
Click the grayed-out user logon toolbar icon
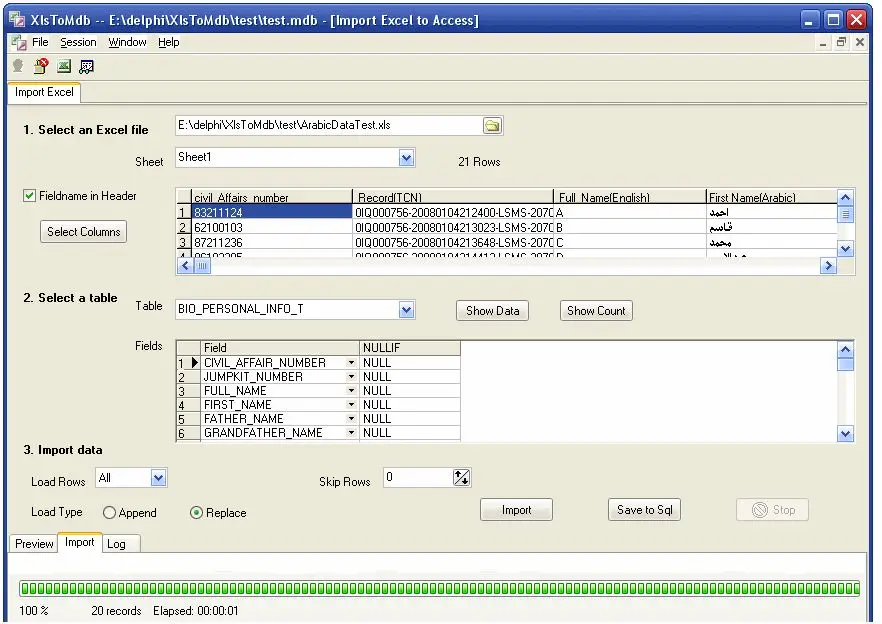click(17, 67)
